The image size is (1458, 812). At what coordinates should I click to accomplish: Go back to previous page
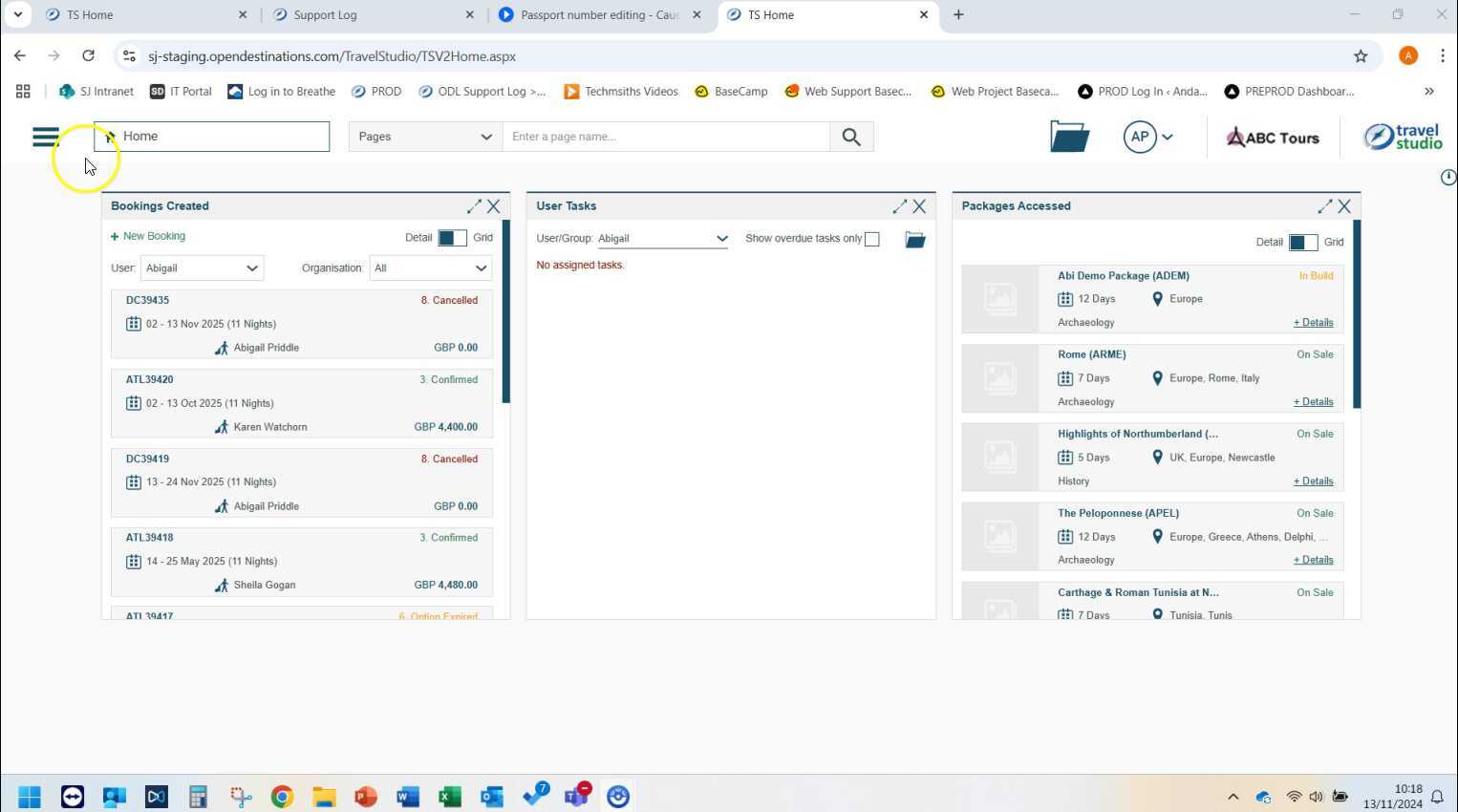pyautogui.click(x=20, y=56)
